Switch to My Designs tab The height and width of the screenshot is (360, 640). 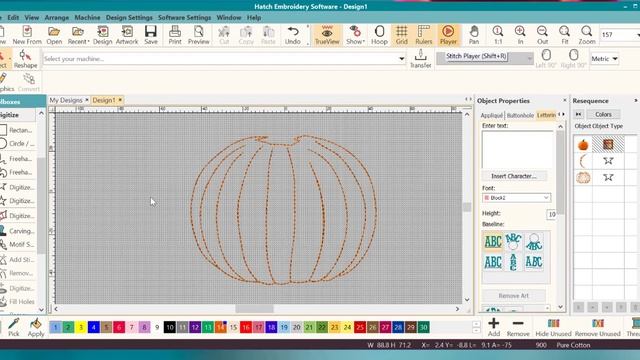pyautogui.click(x=66, y=100)
